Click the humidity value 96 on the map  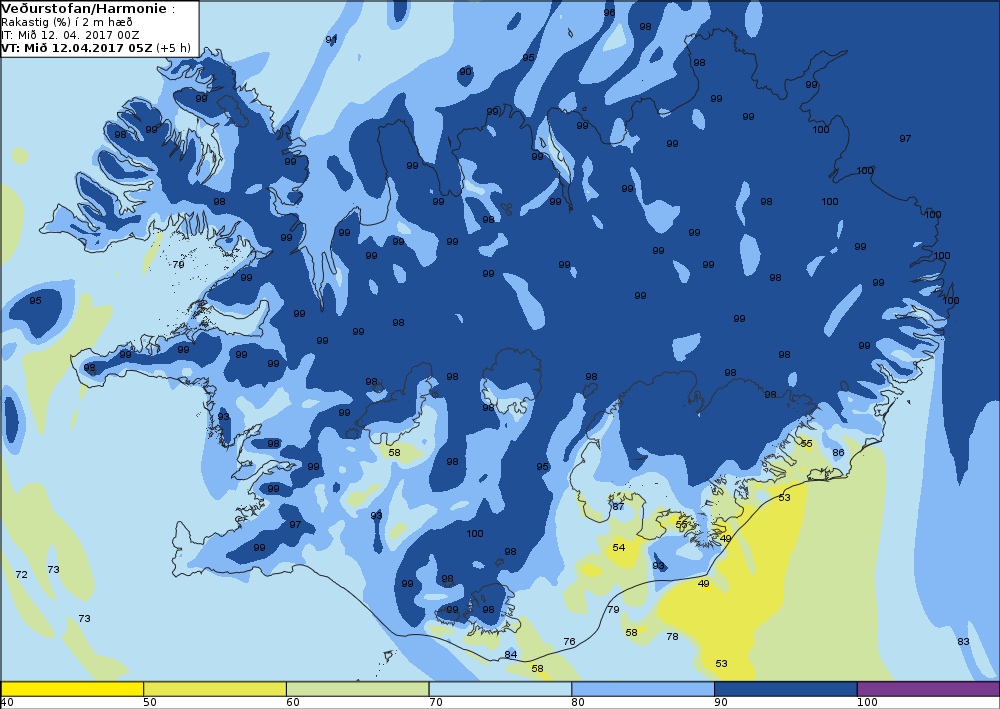tap(609, 12)
